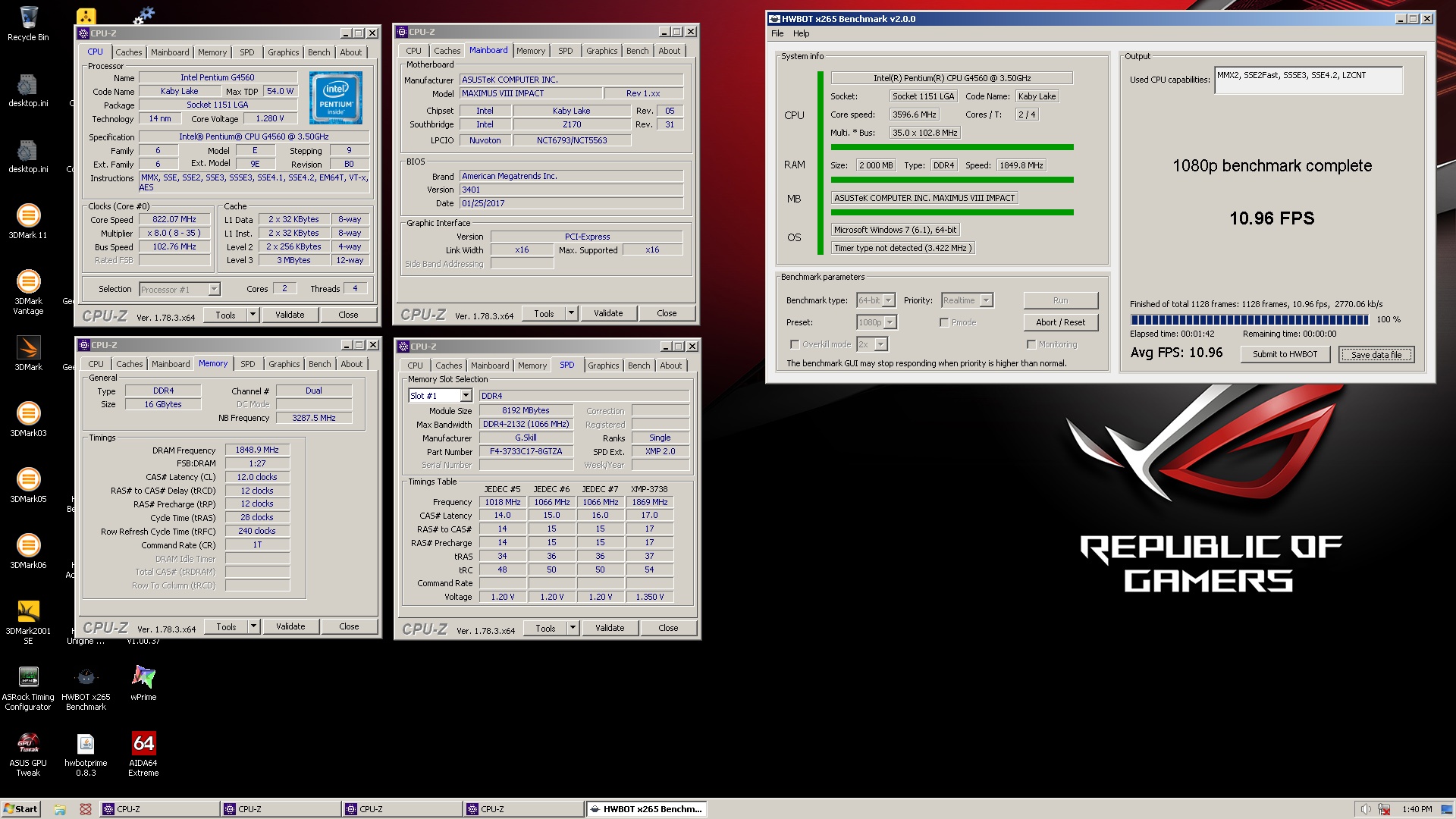Click the HWBOT x265 window title icon
This screenshot has width=1456, height=819.
(774, 19)
